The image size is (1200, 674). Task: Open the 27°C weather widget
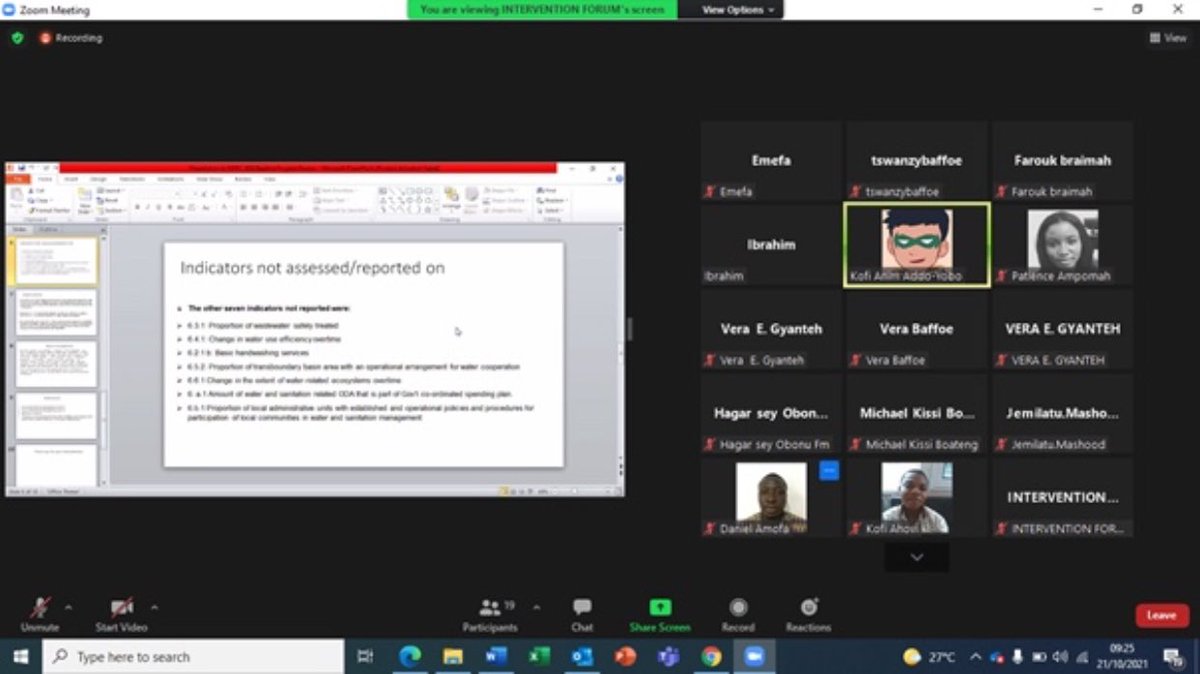929,657
